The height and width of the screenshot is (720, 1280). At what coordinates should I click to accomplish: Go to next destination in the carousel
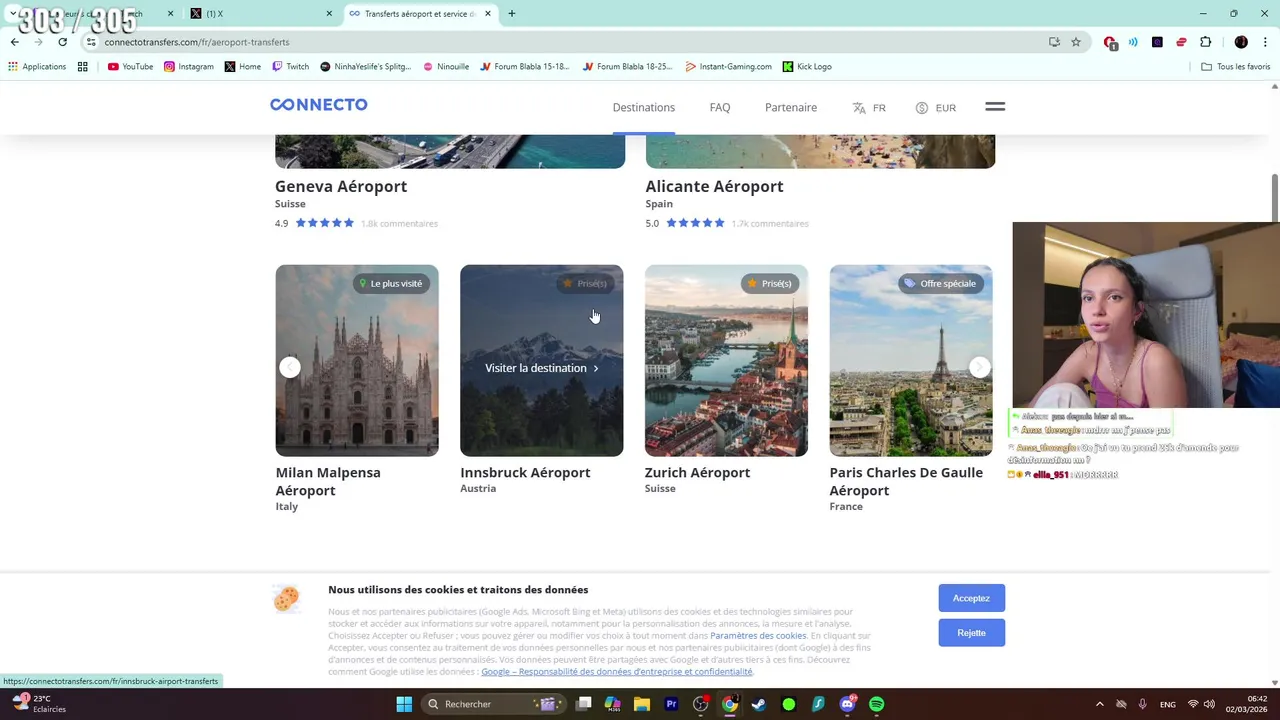pyautogui.click(x=980, y=367)
